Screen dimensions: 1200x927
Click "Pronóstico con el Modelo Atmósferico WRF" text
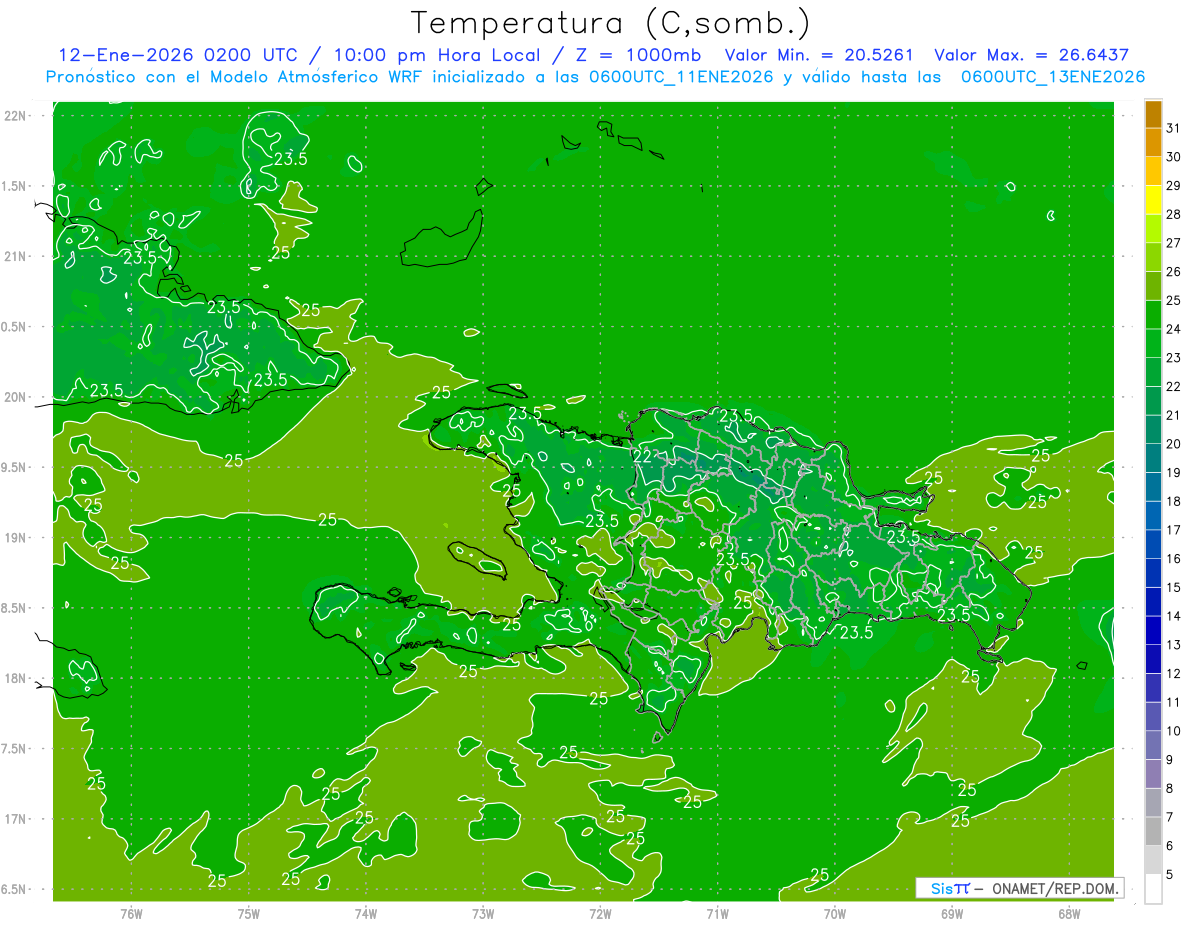point(235,77)
